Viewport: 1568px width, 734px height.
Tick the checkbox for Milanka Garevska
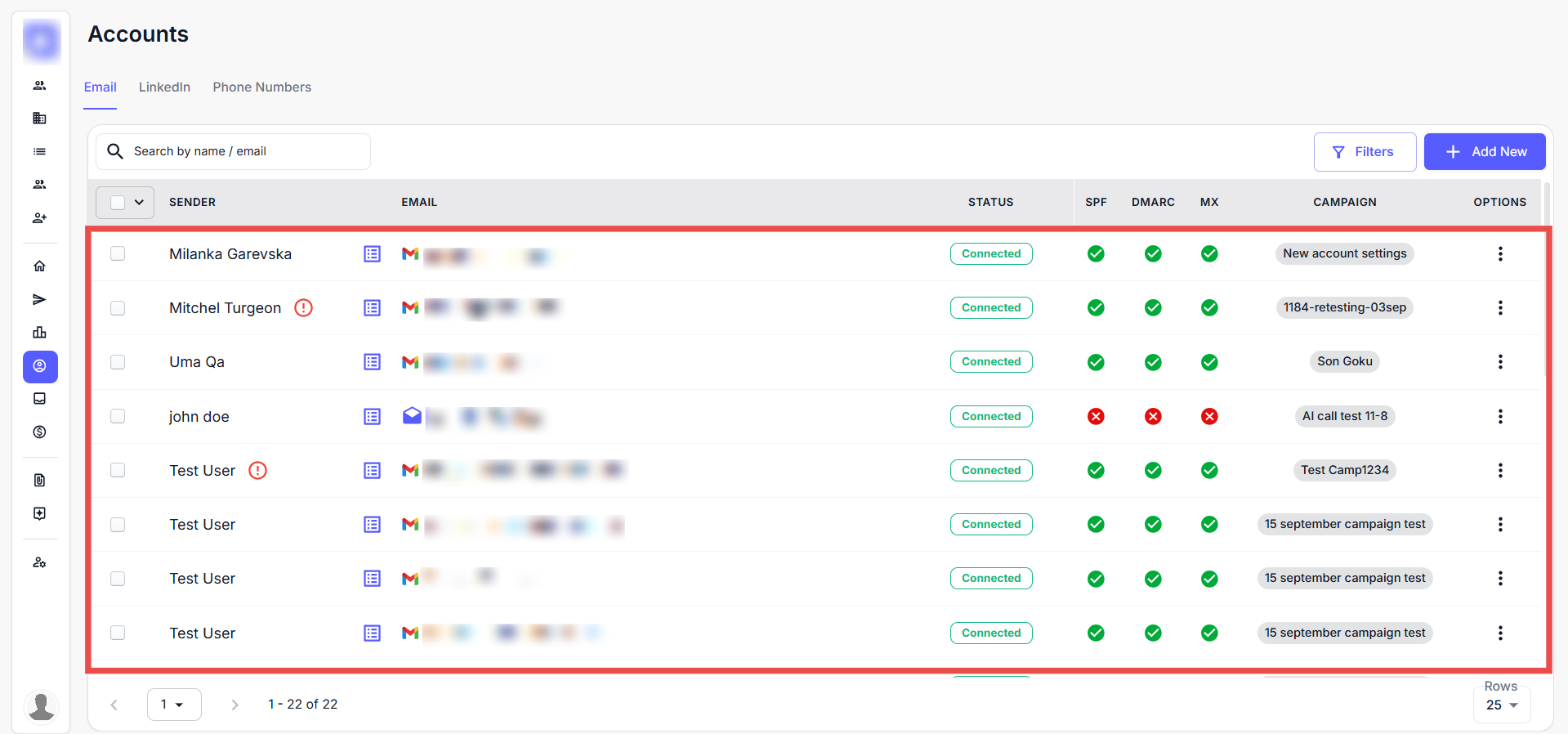click(x=118, y=253)
